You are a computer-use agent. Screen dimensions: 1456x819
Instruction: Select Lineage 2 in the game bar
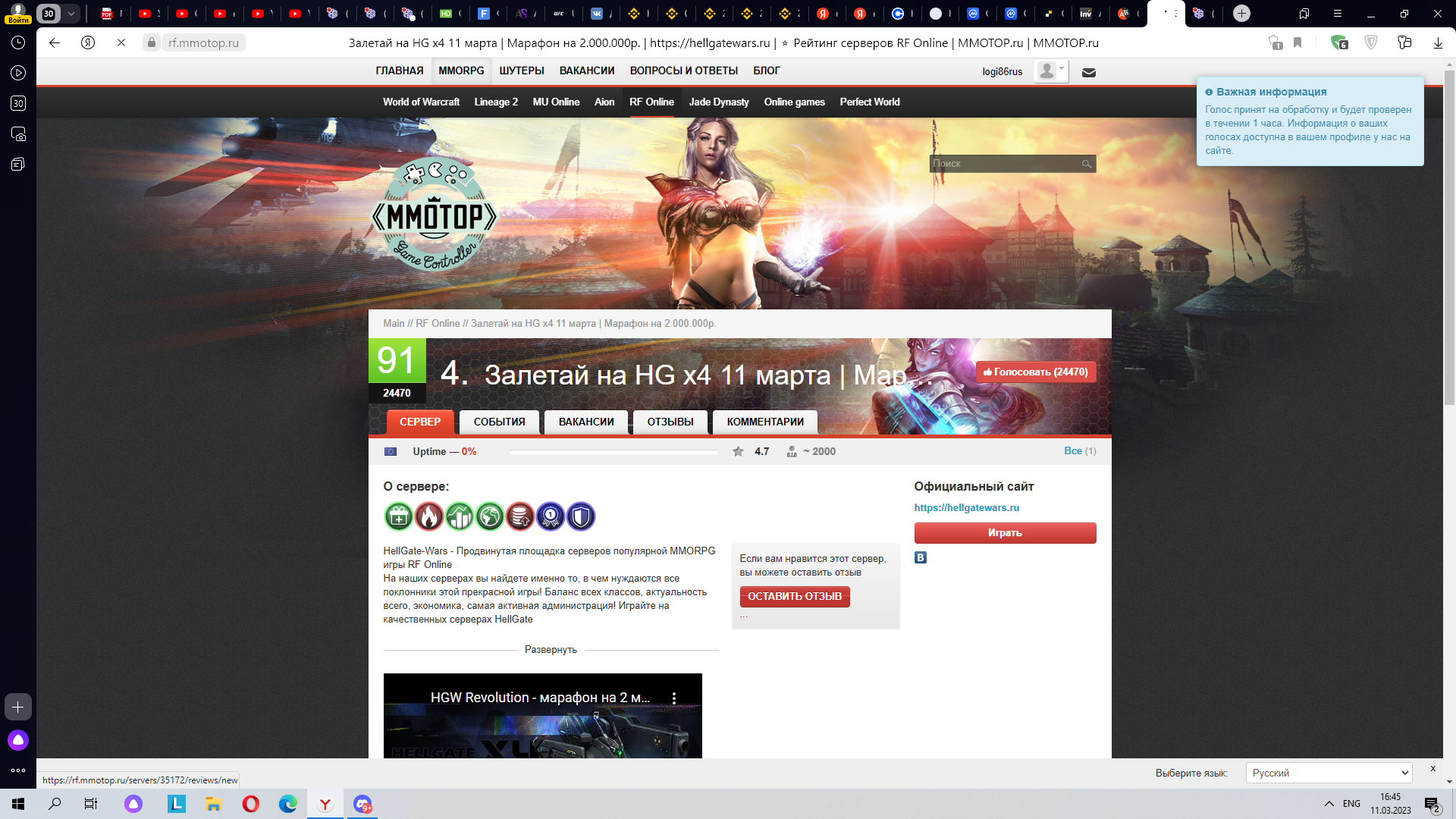point(496,102)
